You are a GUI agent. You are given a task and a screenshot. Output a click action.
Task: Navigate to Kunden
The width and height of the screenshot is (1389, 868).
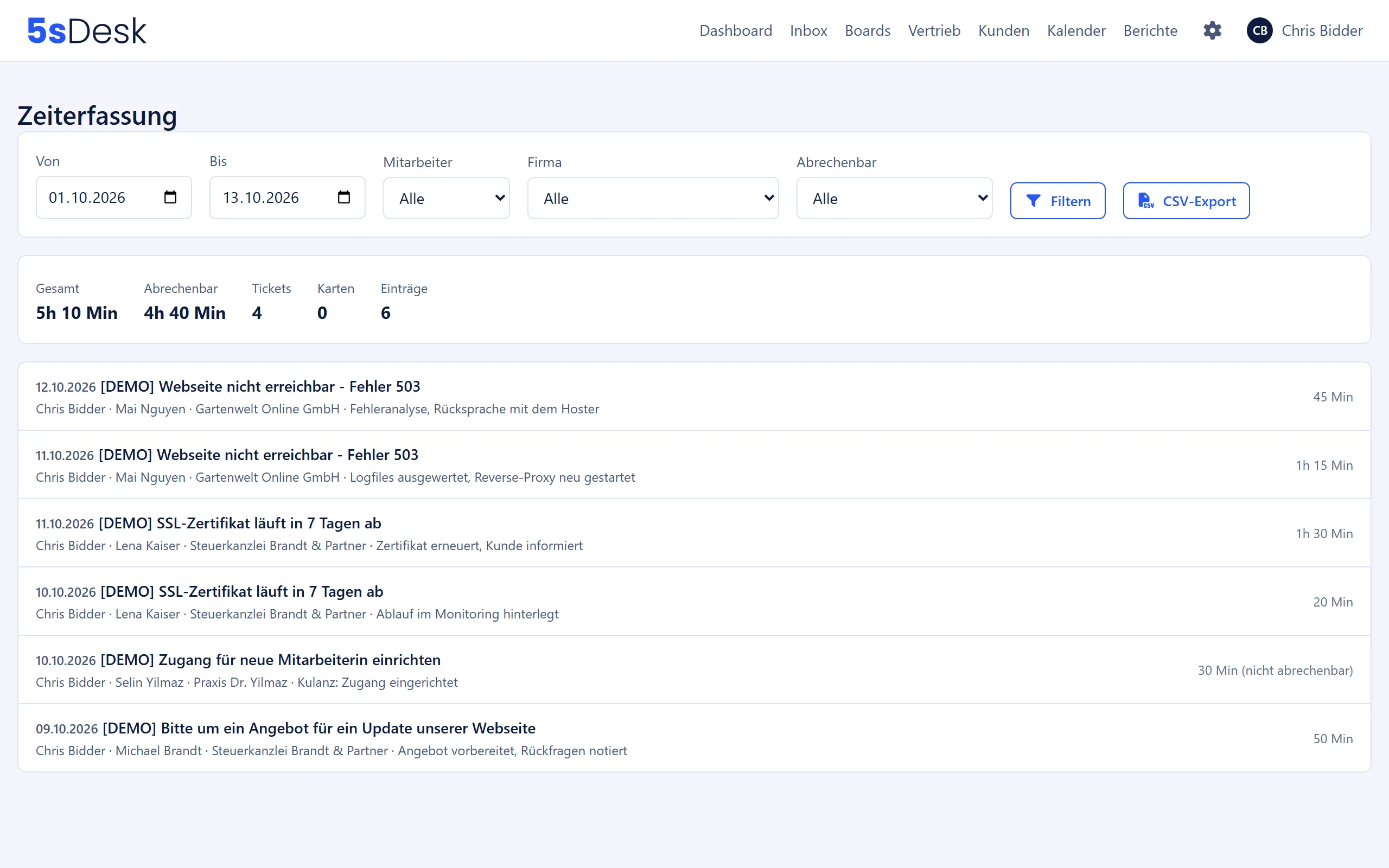pyautogui.click(x=1003, y=30)
